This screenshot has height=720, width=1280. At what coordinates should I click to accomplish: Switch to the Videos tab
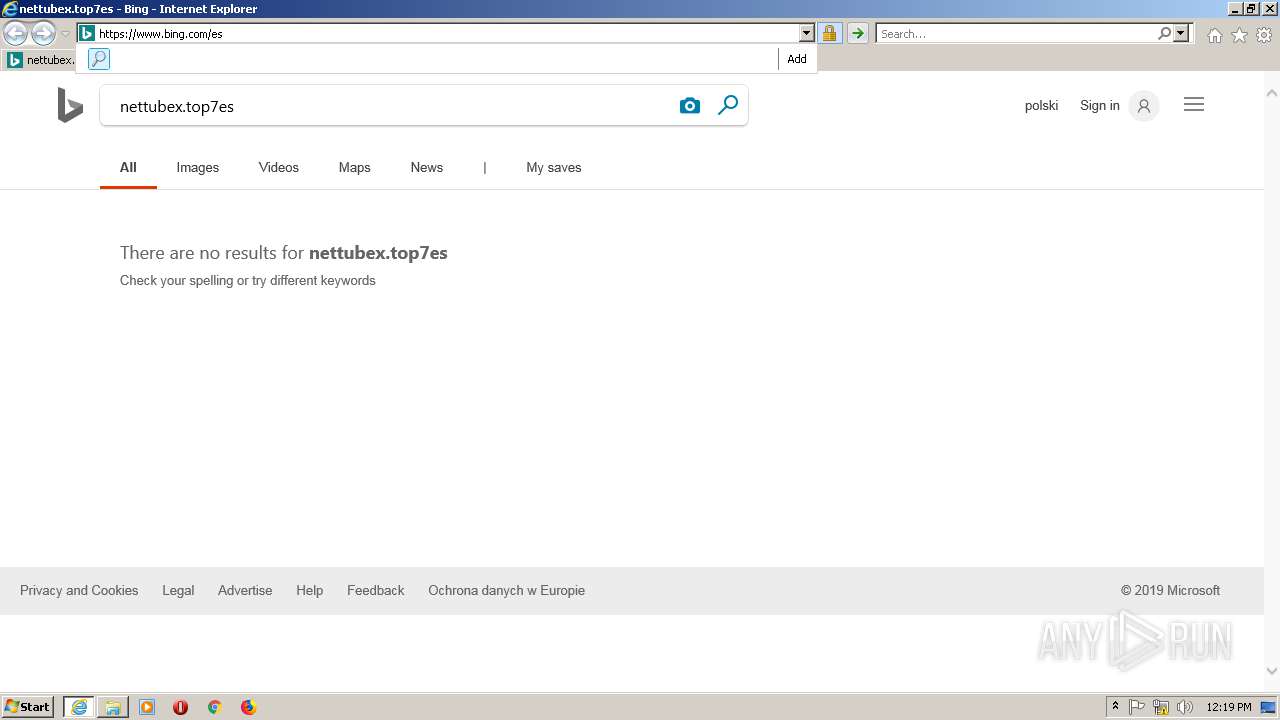279,167
